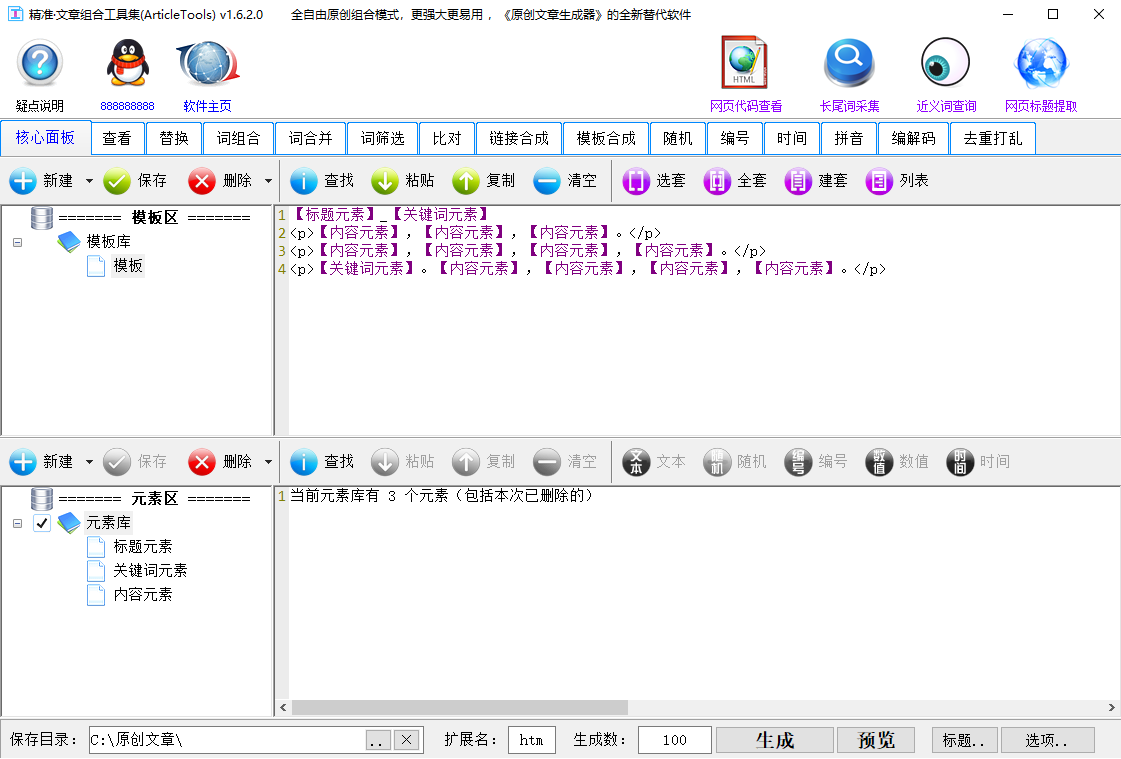Screen dimensions: 1121x759
Task: Open the 近义词查询 eye icon
Action: coord(945,66)
